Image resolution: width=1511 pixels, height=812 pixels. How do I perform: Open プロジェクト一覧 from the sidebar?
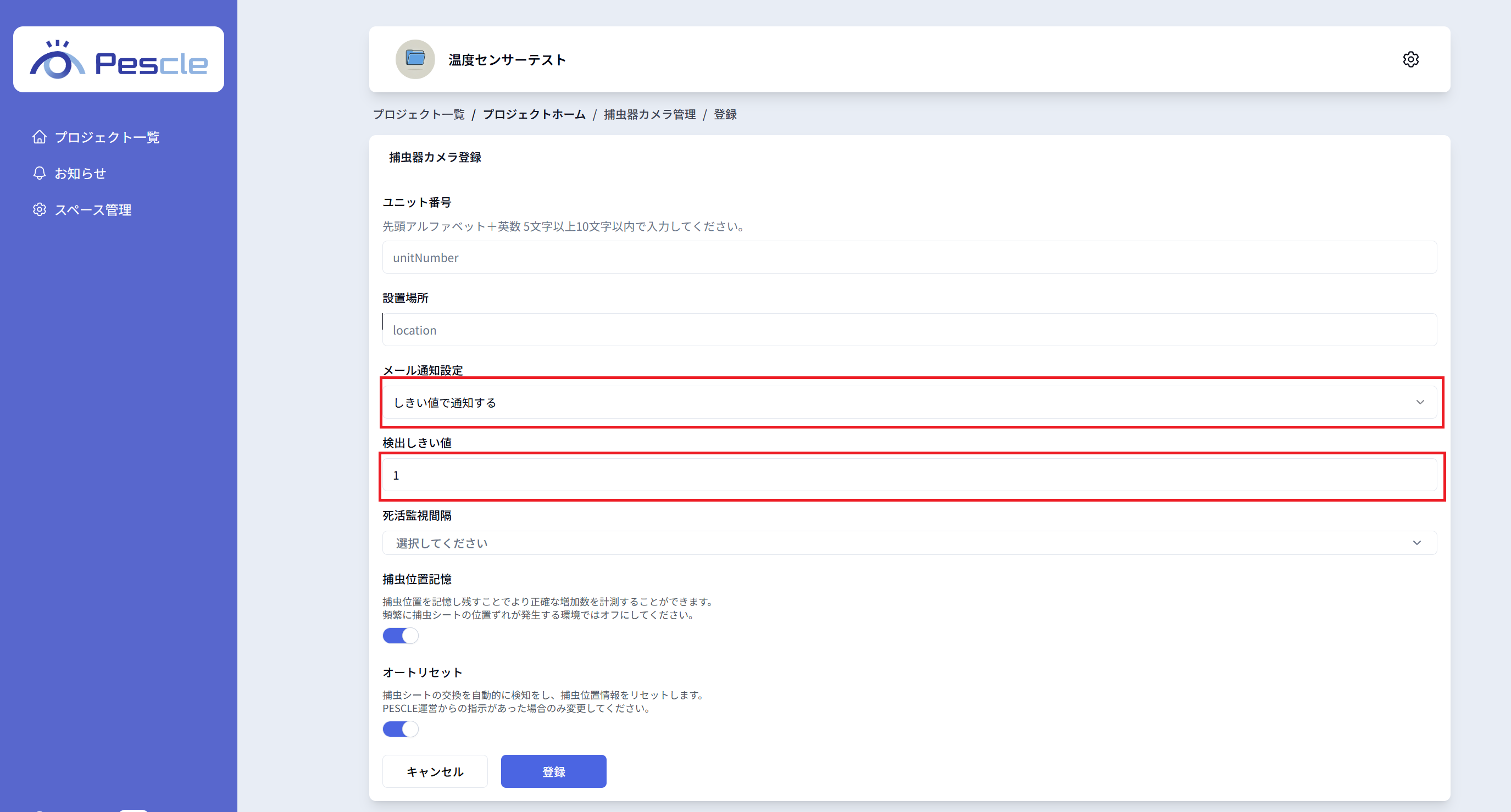tap(107, 137)
